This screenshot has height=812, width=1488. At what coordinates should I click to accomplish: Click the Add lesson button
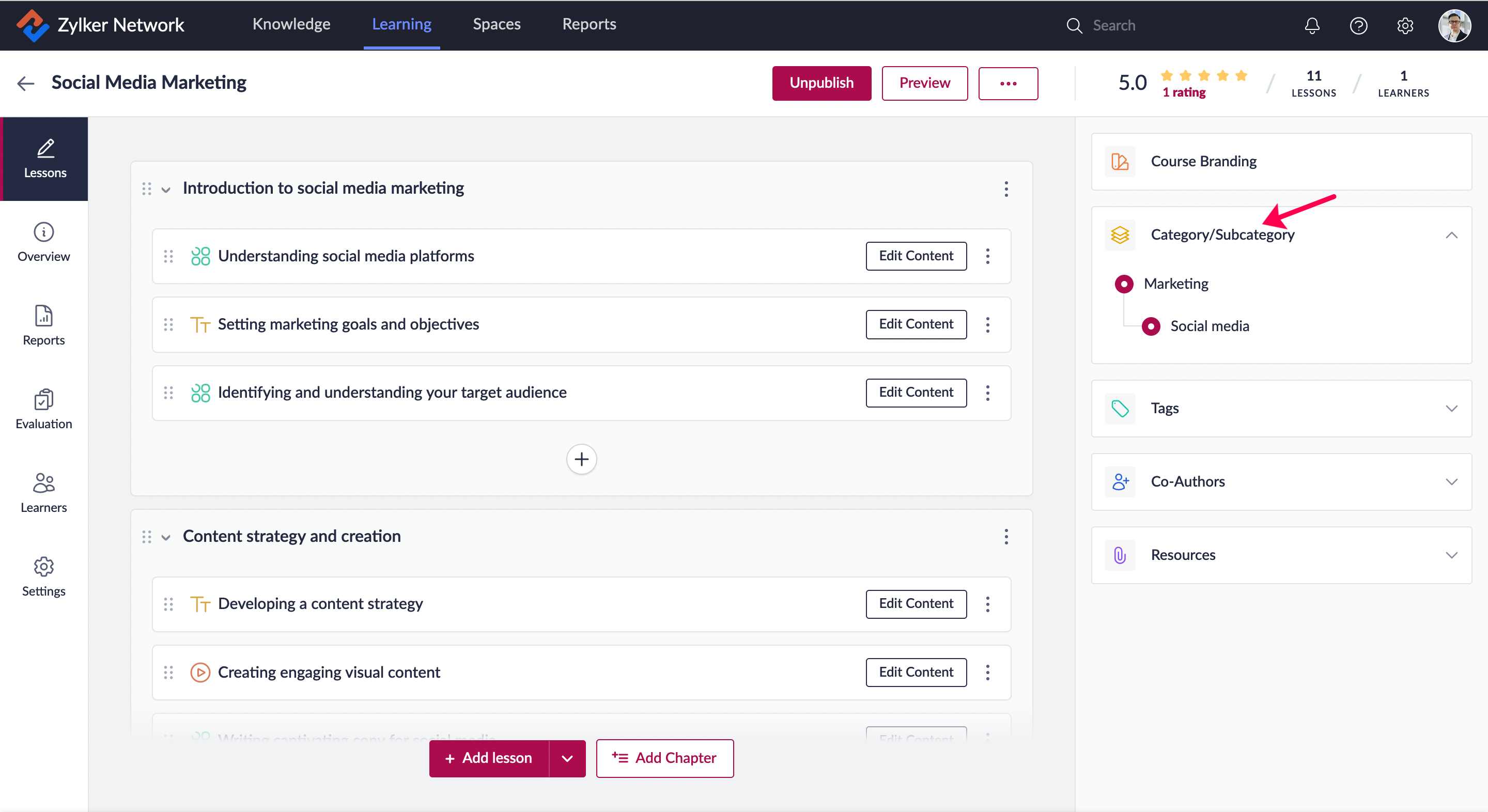coord(488,758)
